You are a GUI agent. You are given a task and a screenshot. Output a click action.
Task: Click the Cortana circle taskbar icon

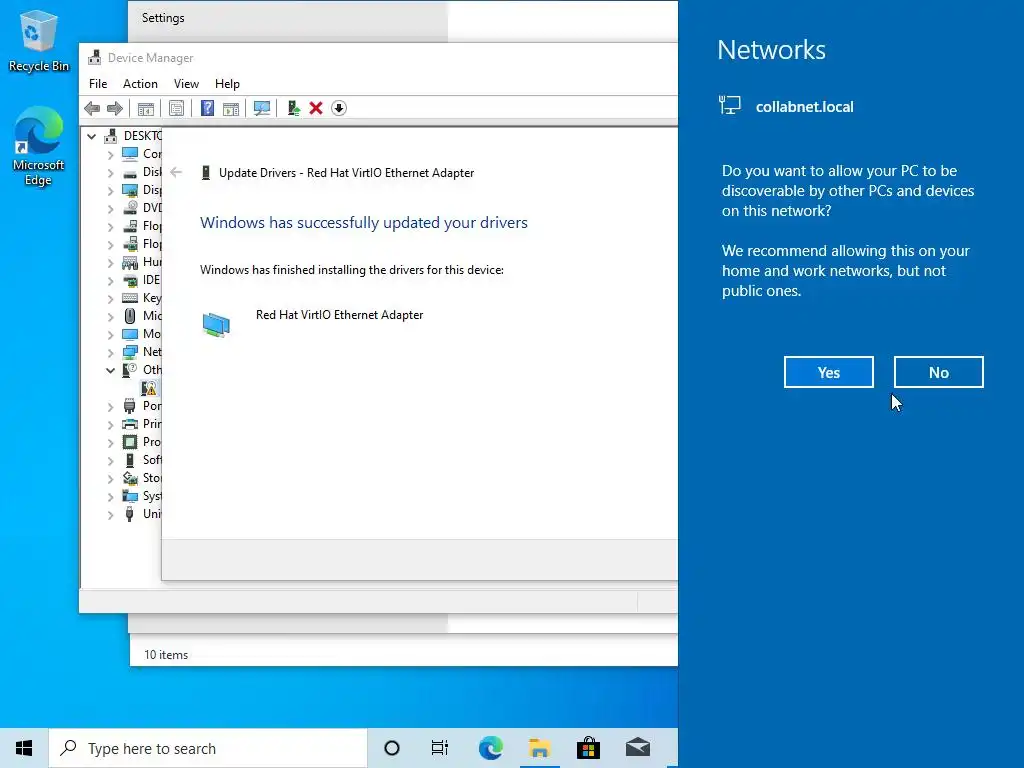pos(392,748)
